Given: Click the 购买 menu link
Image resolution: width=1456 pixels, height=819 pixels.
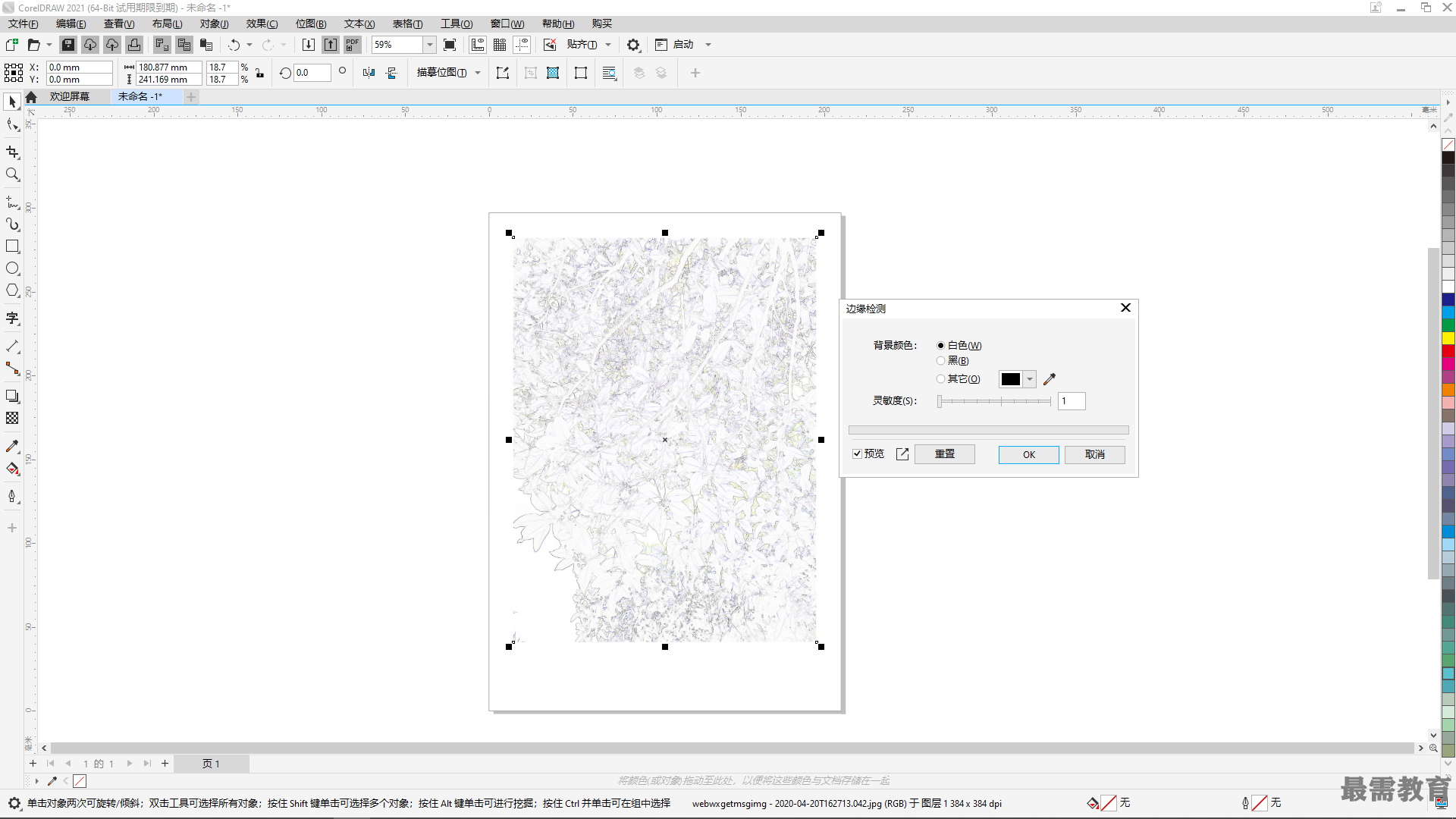Looking at the screenshot, I should pyautogui.click(x=602, y=24).
